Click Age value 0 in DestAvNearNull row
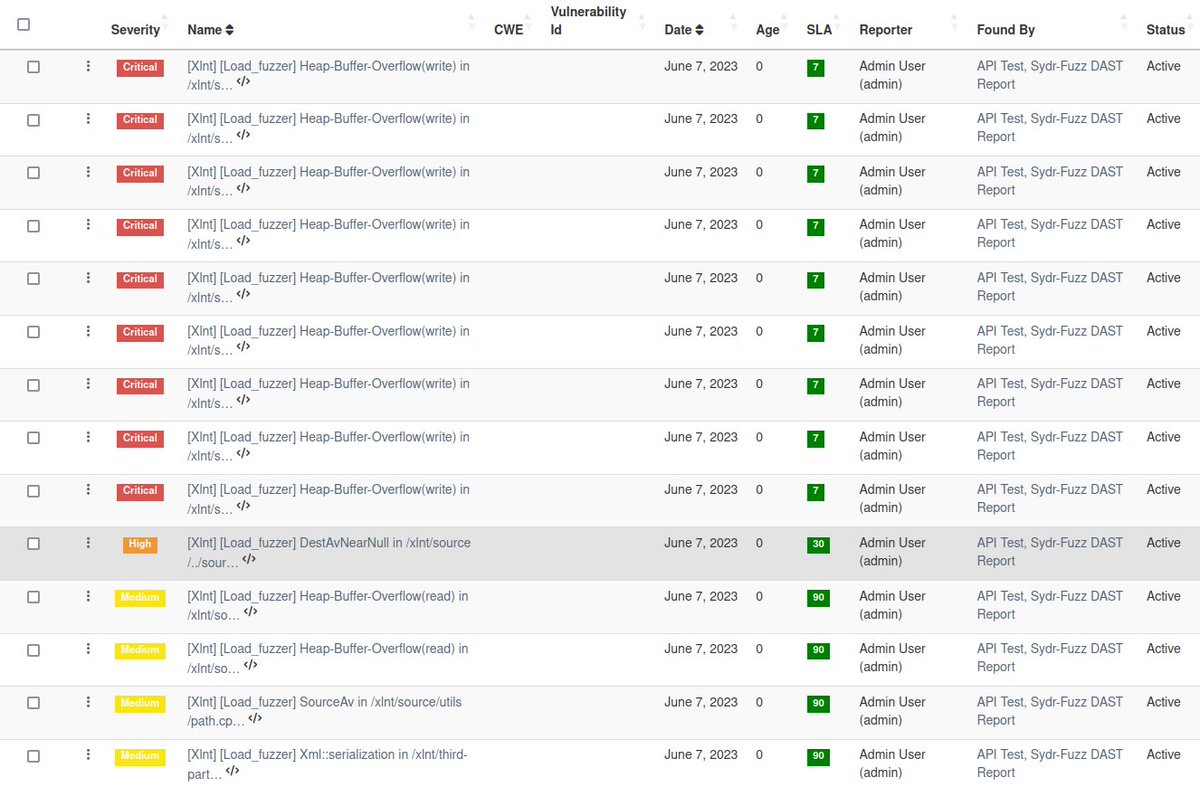1200x787 pixels. tap(759, 543)
